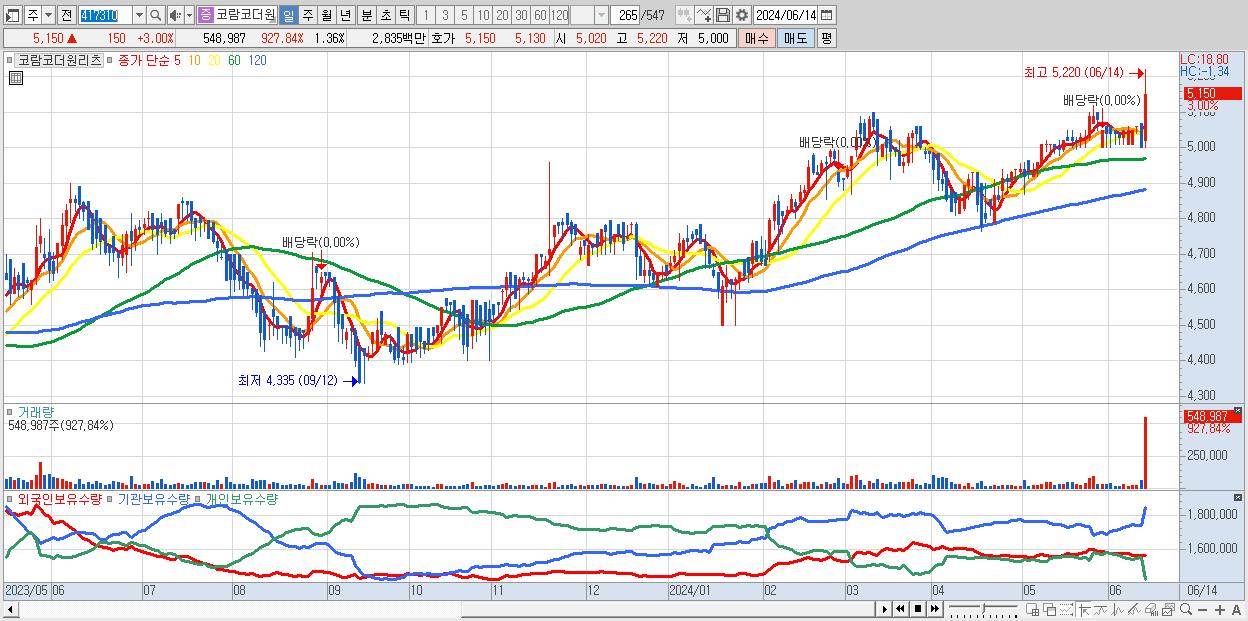Click the add-indicator candle icon
Screen dimensions: 1248x621
click(684, 15)
